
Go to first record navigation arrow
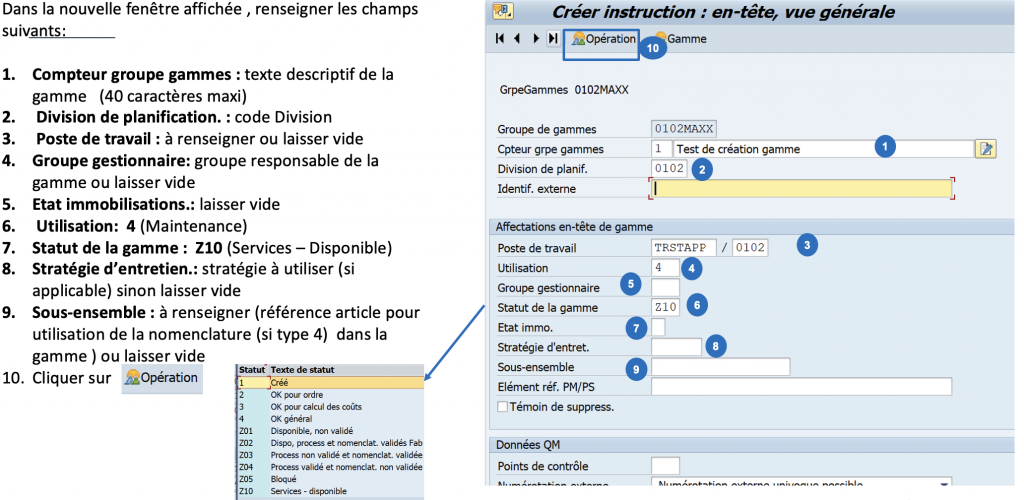tap(500, 39)
